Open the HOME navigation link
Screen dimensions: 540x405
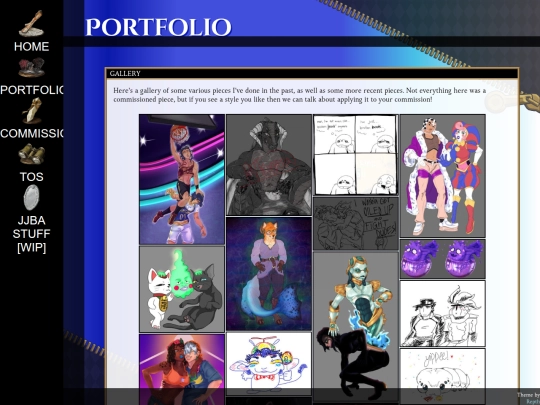click(x=31, y=46)
